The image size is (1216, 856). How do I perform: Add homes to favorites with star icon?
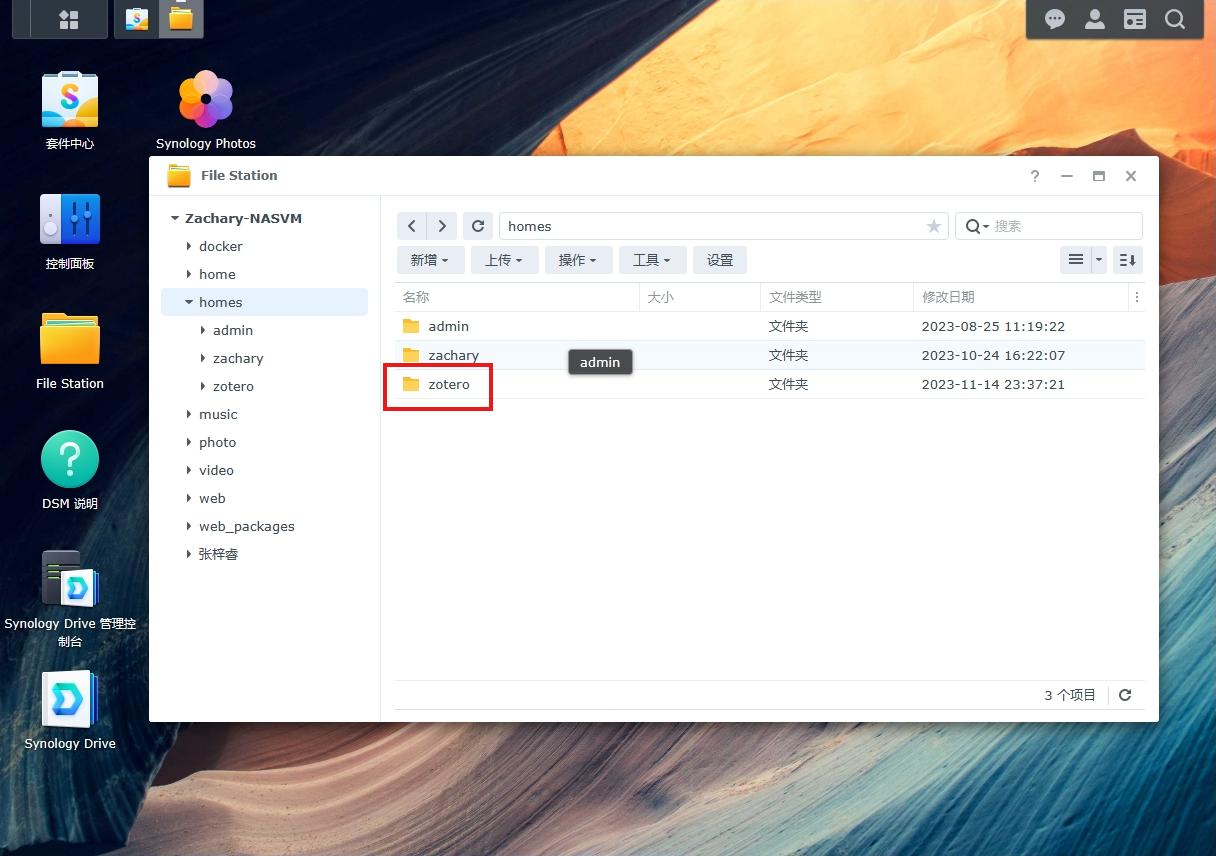[933, 226]
